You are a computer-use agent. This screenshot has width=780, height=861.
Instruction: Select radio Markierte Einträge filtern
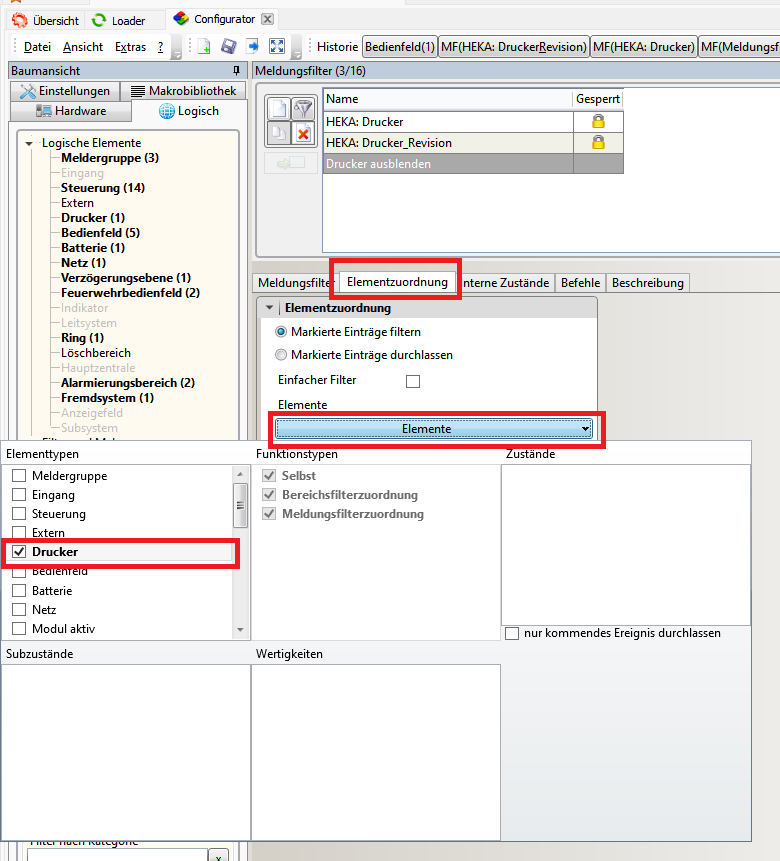click(x=281, y=332)
